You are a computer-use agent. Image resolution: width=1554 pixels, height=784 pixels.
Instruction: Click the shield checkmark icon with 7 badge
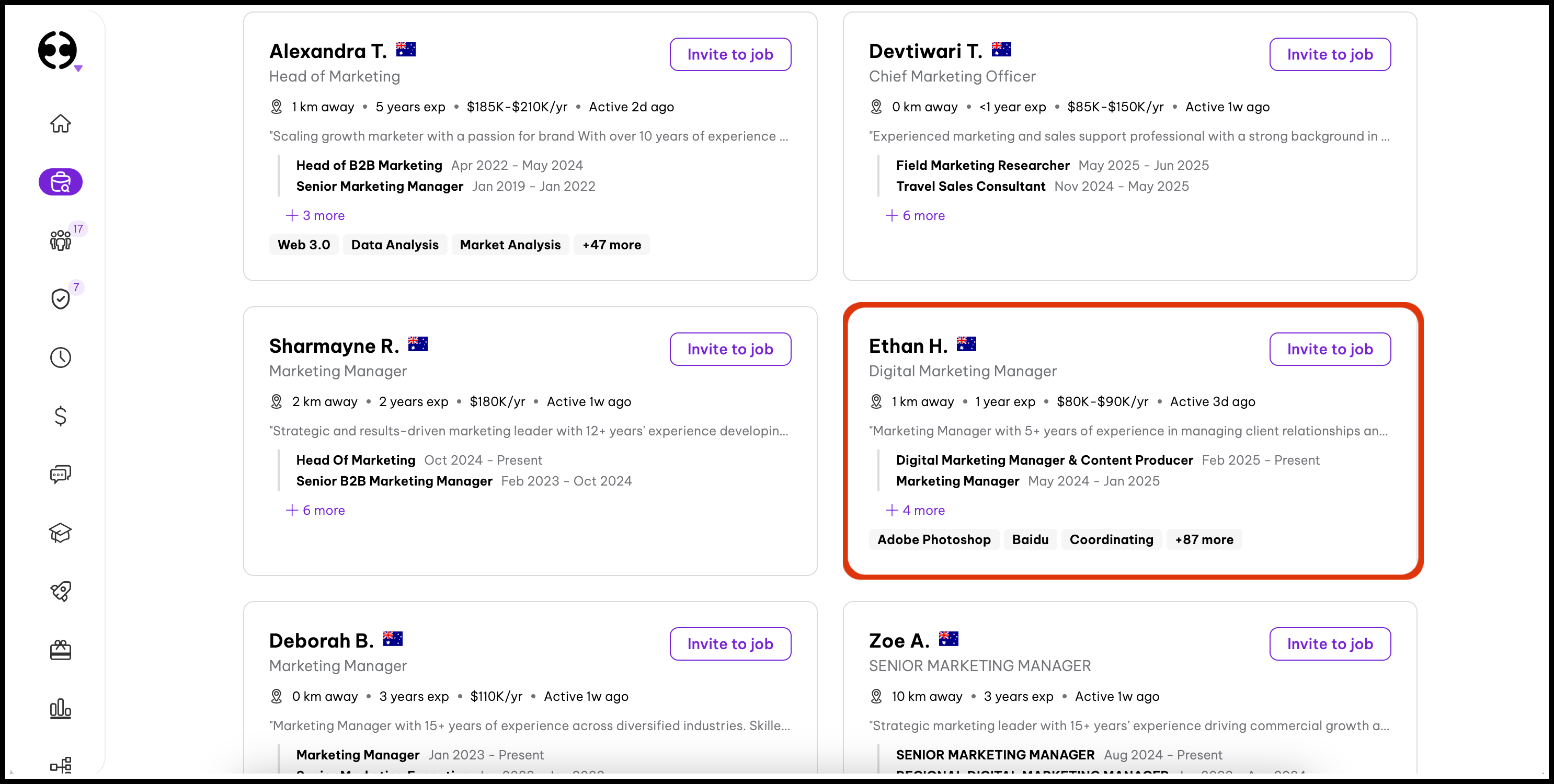tap(60, 298)
